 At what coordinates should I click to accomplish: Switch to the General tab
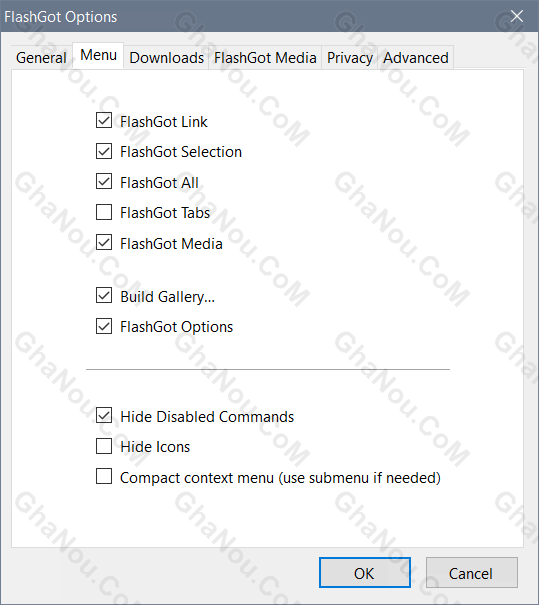(41, 58)
